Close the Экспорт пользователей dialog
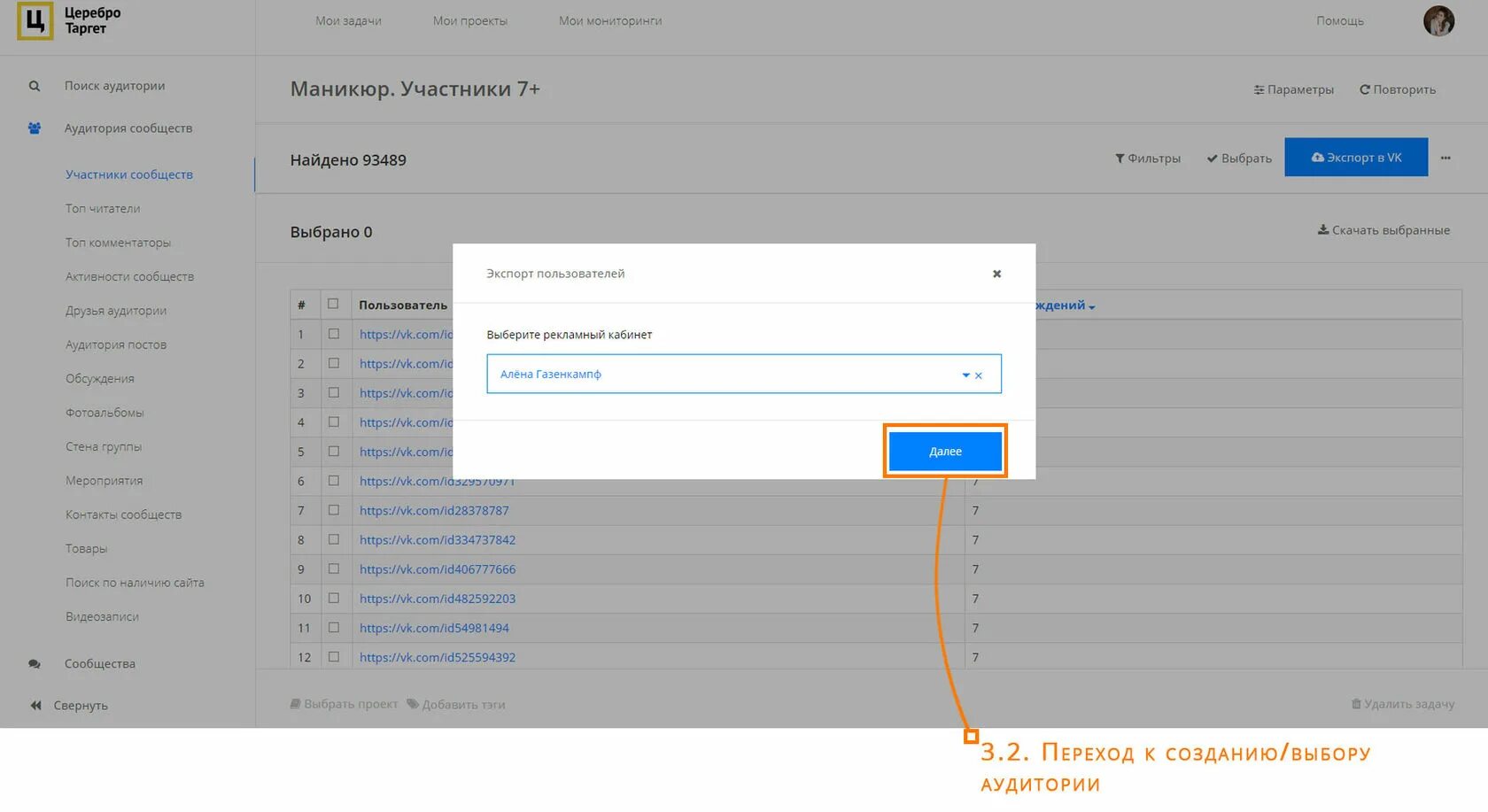Screen dimensions: 1488x812 (996, 274)
